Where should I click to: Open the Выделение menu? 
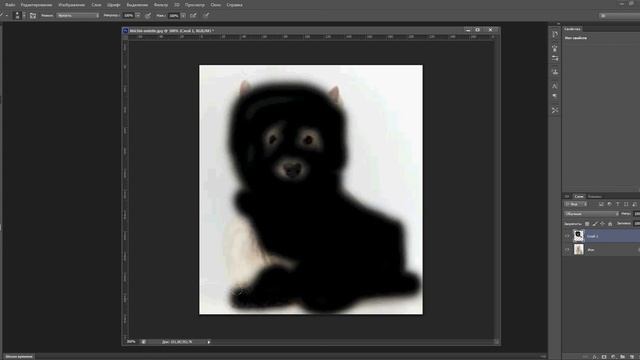click(x=137, y=5)
